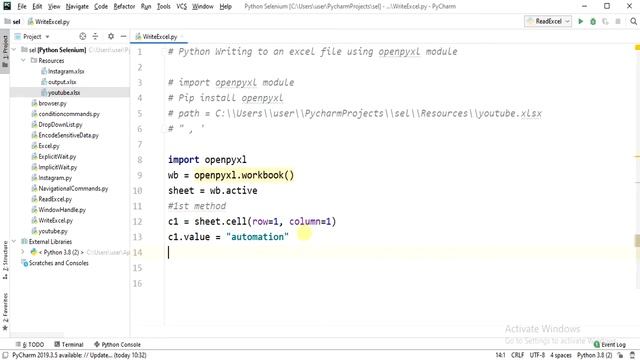Toggle the Structure side panel
The image size is (640, 360).
pyautogui.click(x=5, y=260)
